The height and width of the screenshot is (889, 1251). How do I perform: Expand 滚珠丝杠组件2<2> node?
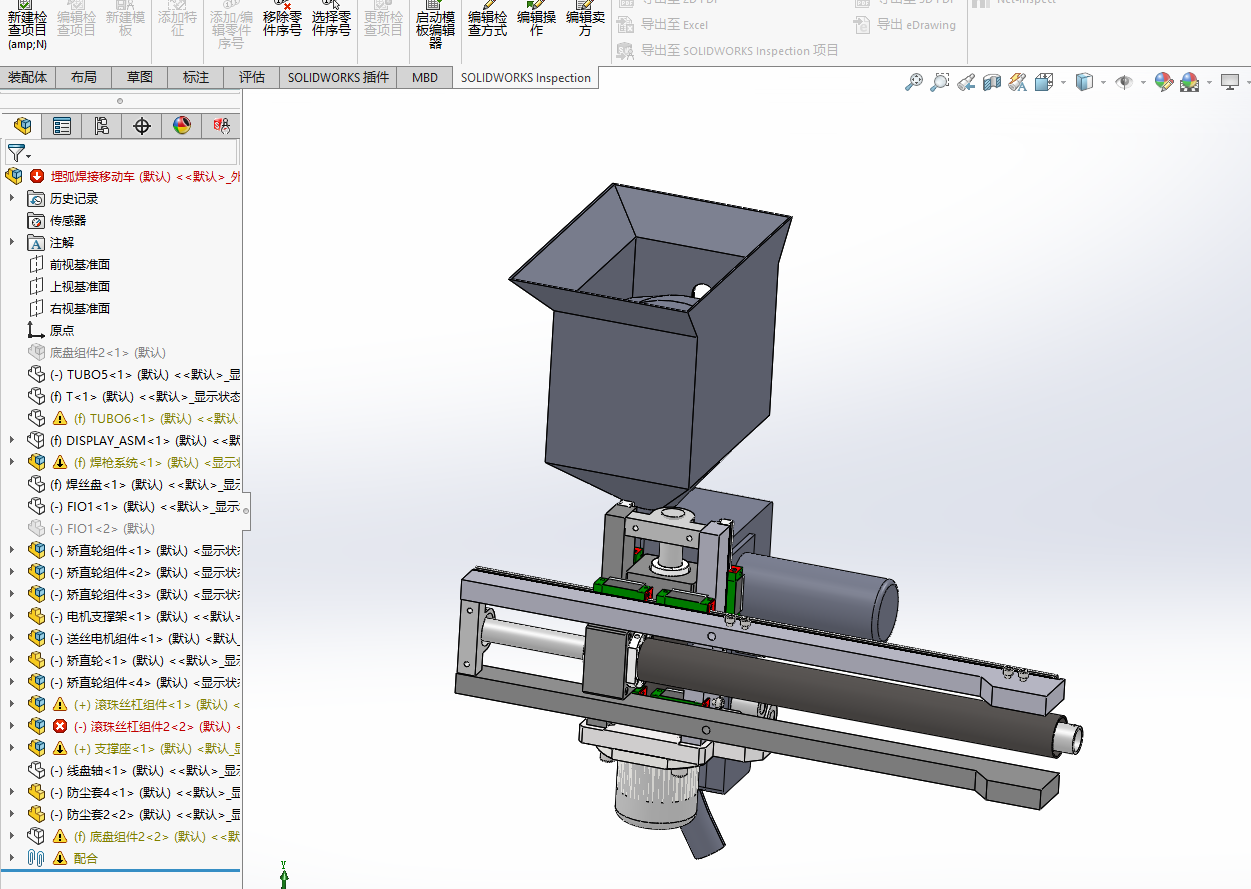13,726
